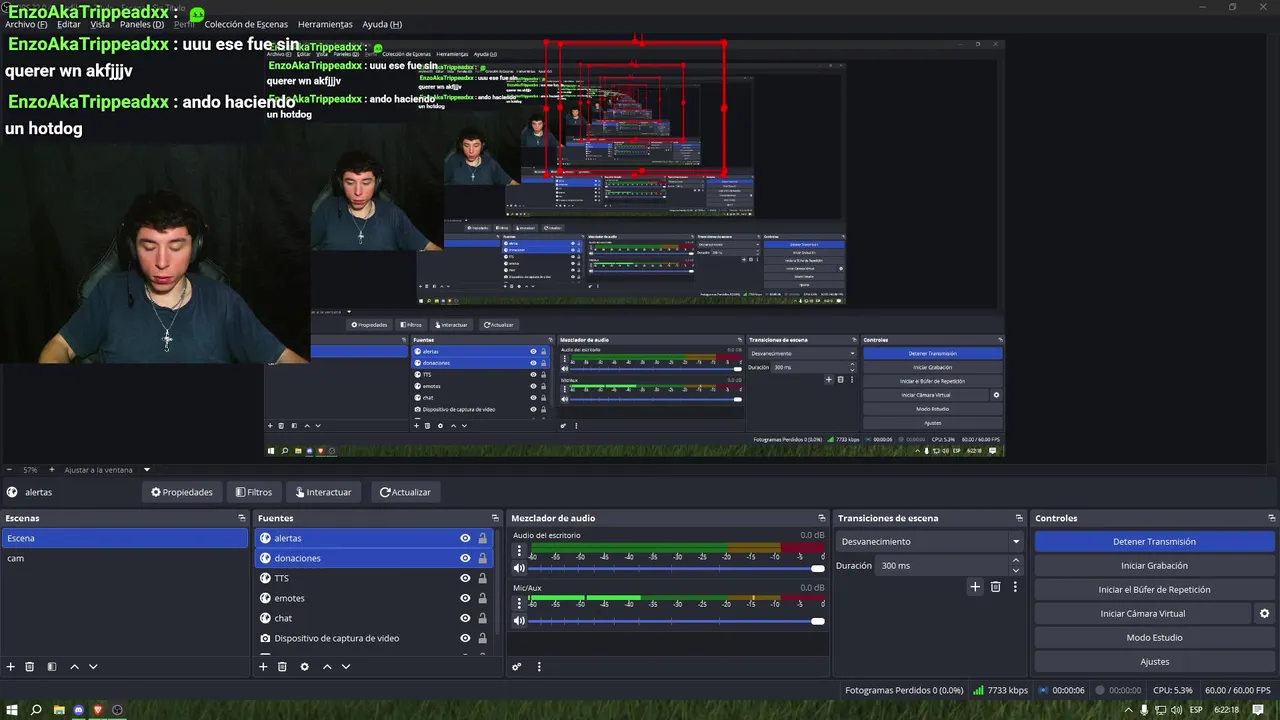
Task: Increase transition Duración with up arrow
Action: click(x=1016, y=561)
